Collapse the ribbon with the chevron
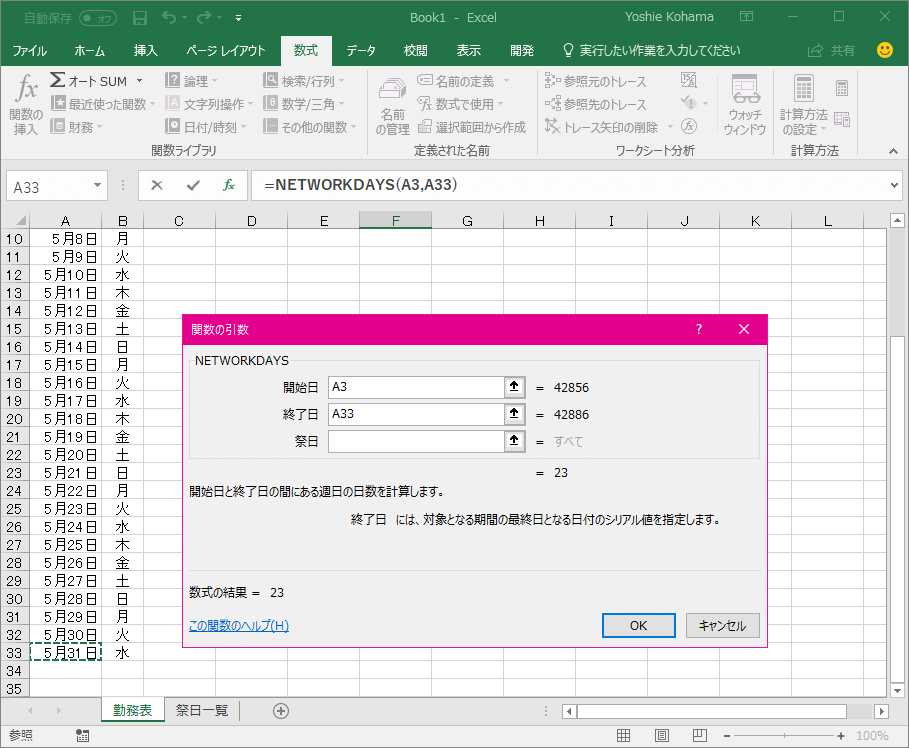Screen dimensions: 909x748 pos(893,151)
